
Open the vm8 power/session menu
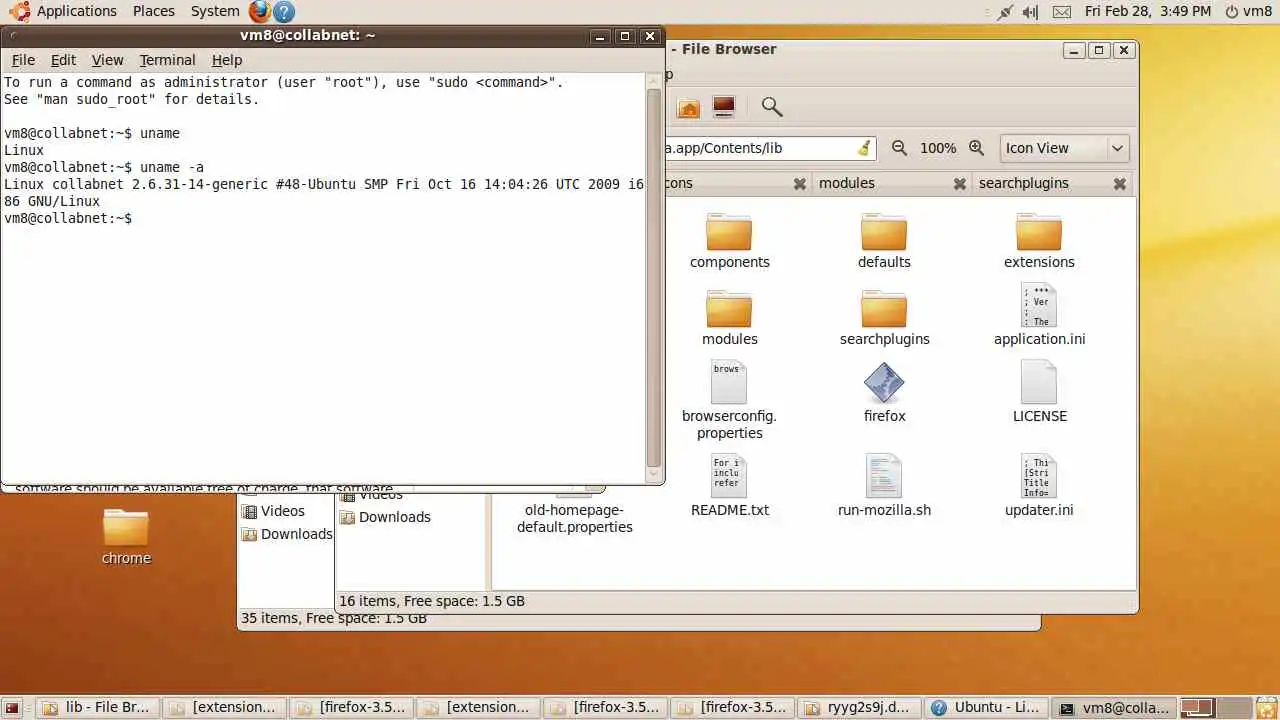[x=1248, y=11]
